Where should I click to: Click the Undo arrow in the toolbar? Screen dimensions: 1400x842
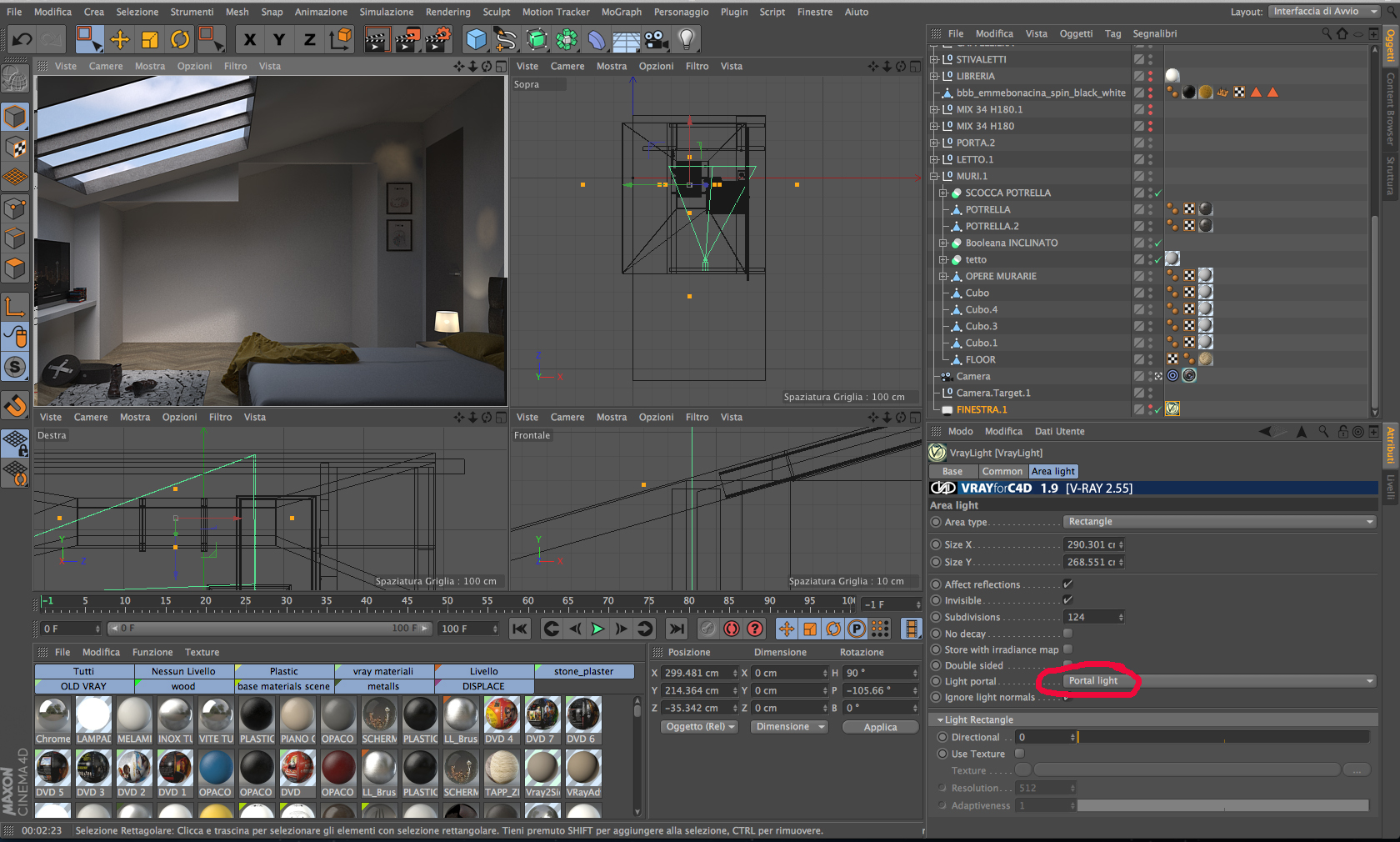coord(22,39)
